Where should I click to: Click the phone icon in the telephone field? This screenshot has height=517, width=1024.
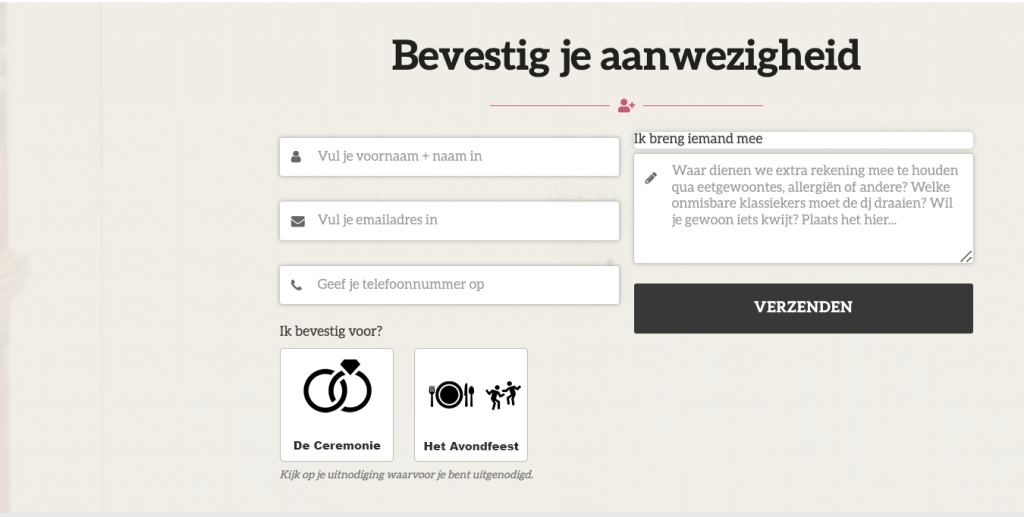click(x=297, y=285)
